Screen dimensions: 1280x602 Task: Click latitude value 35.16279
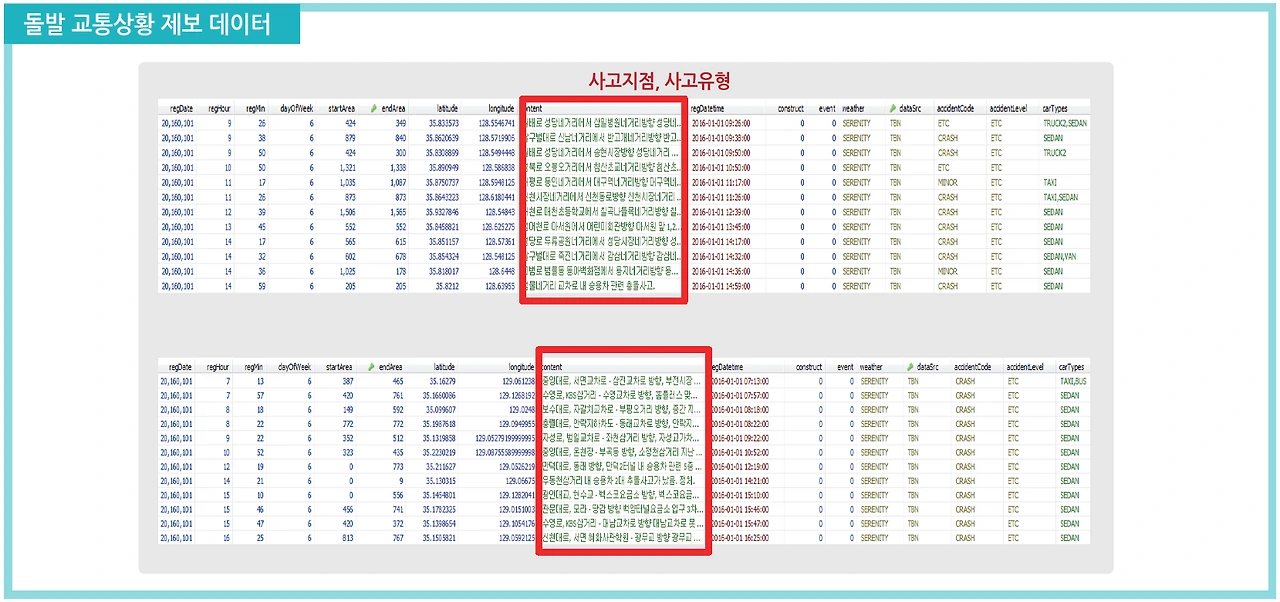pos(444,381)
